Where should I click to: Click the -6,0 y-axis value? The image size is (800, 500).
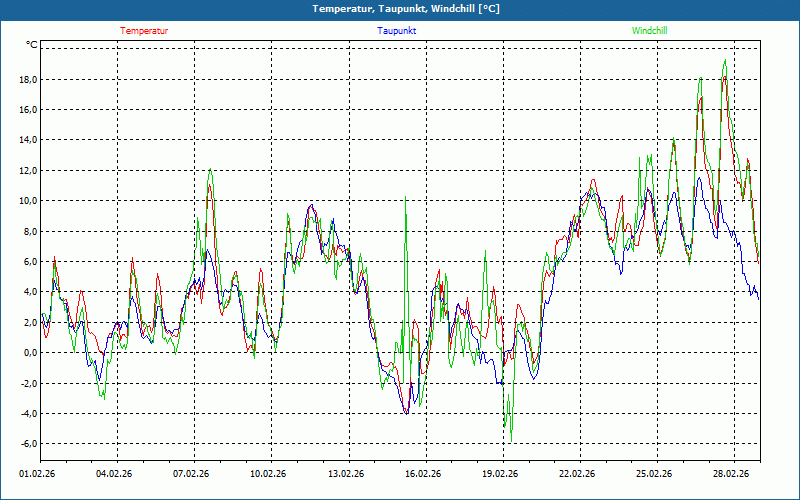pyautogui.click(x=27, y=444)
